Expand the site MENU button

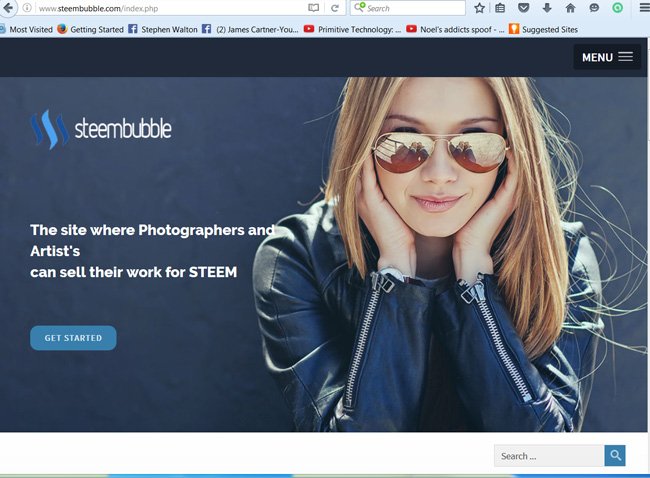607,57
